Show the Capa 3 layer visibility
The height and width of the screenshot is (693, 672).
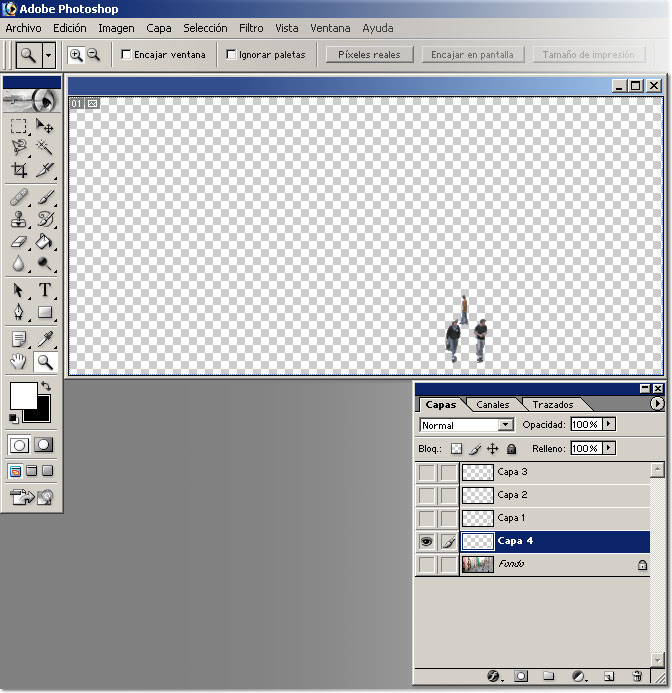point(426,472)
